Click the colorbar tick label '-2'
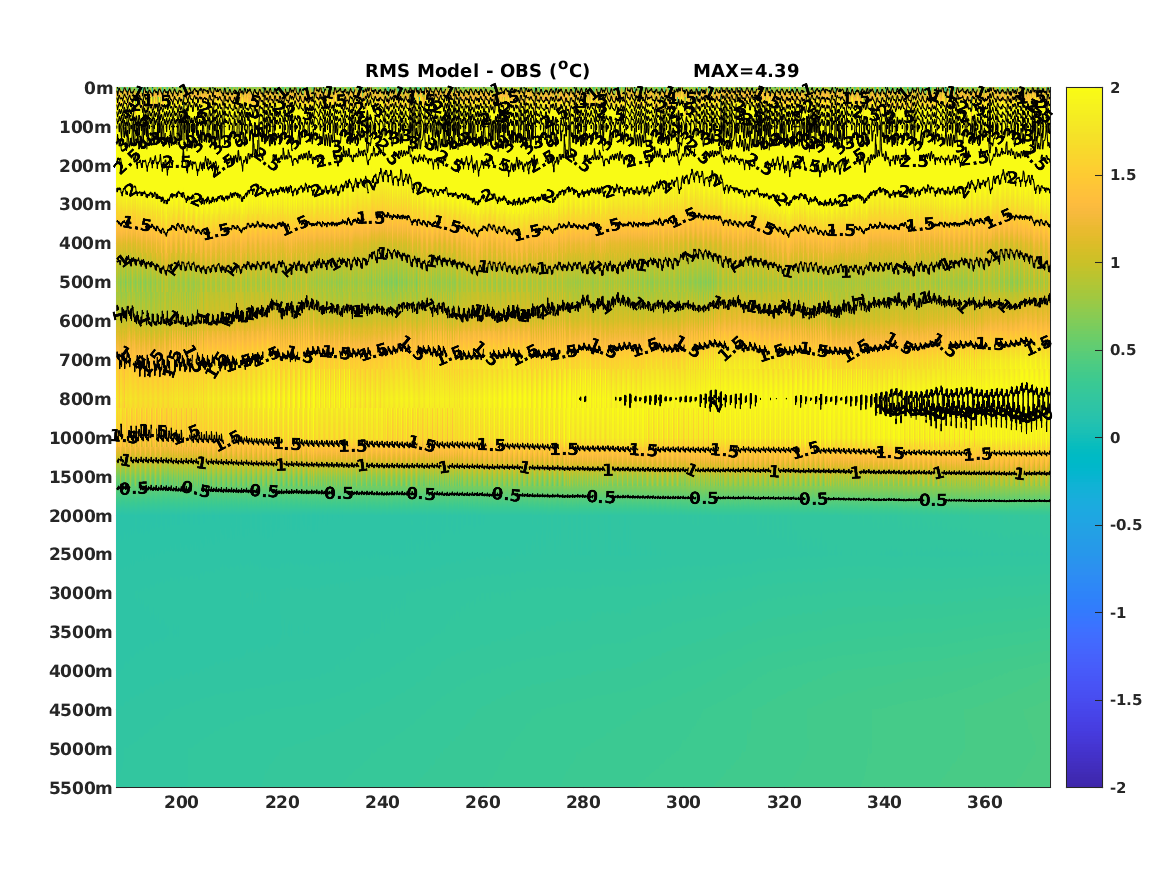 [1118, 787]
